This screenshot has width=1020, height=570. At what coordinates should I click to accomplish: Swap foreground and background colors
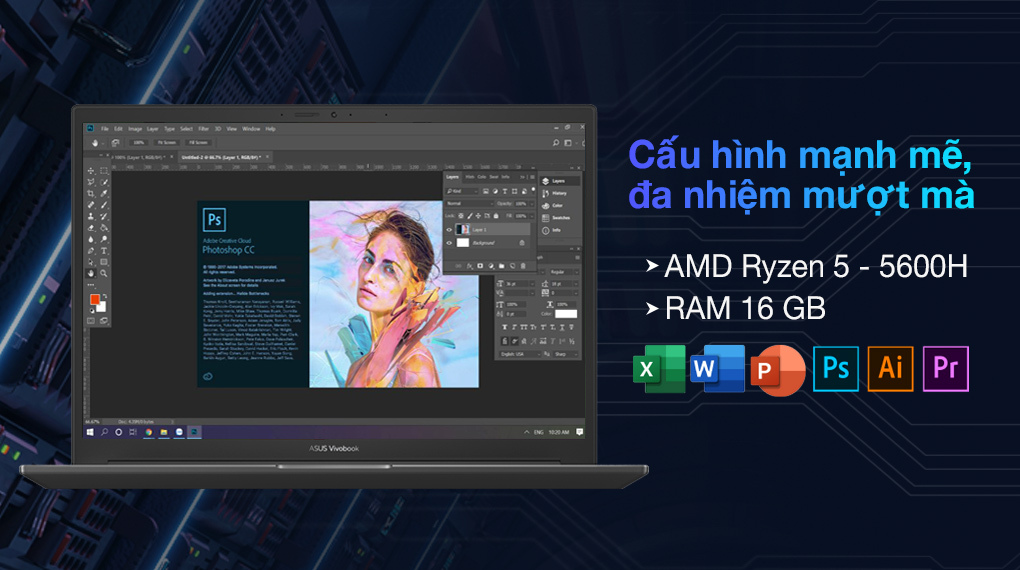[x=105, y=296]
